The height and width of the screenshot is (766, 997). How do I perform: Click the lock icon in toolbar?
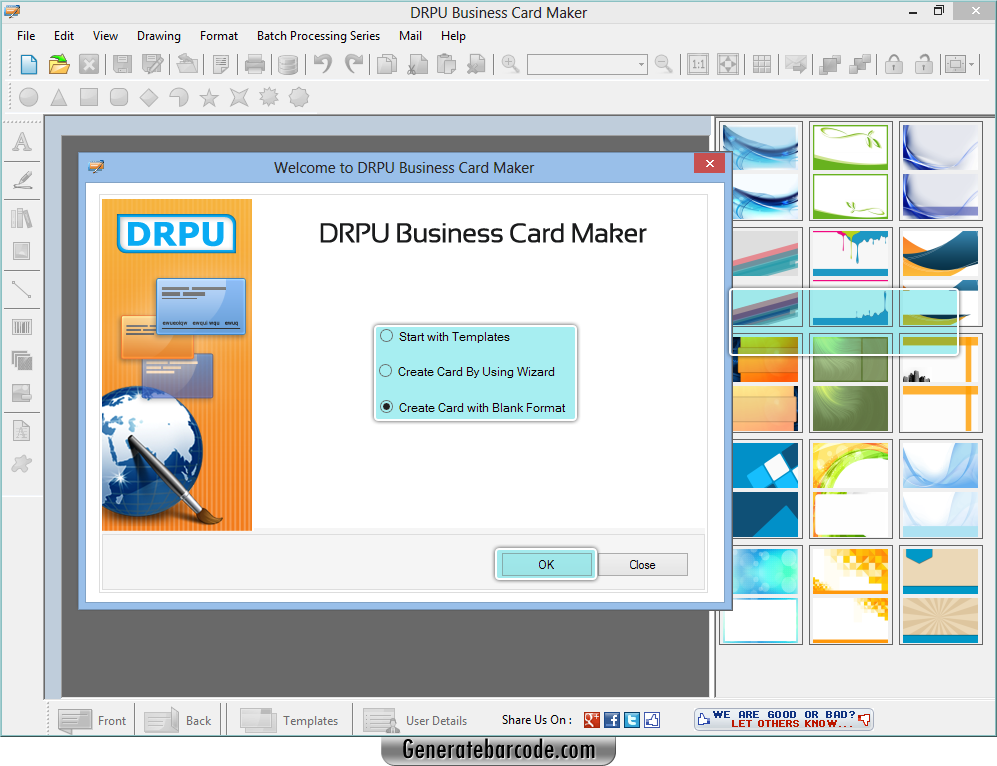[894, 64]
